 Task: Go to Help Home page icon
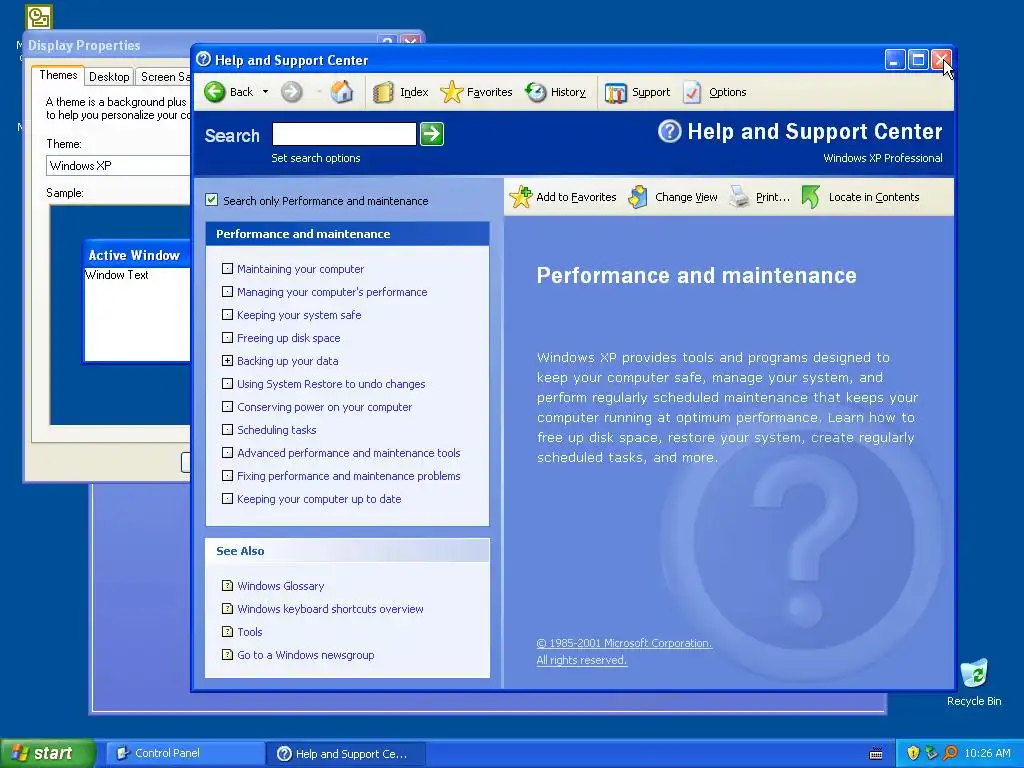point(342,92)
